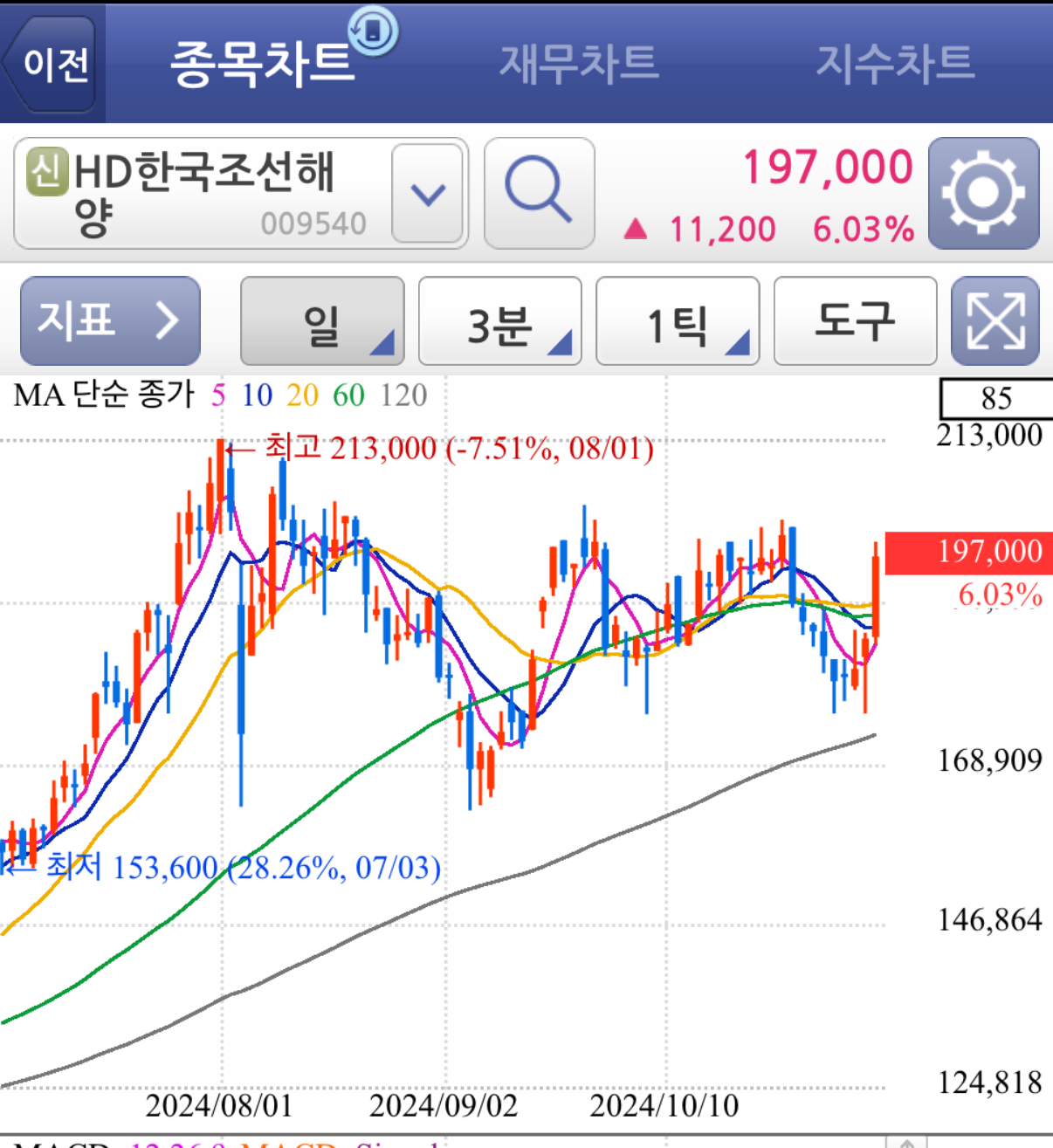This screenshot has width=1053, height=1148.
Task: Click the refresh icon above 종목차트
Action: [x=374, y=32]
